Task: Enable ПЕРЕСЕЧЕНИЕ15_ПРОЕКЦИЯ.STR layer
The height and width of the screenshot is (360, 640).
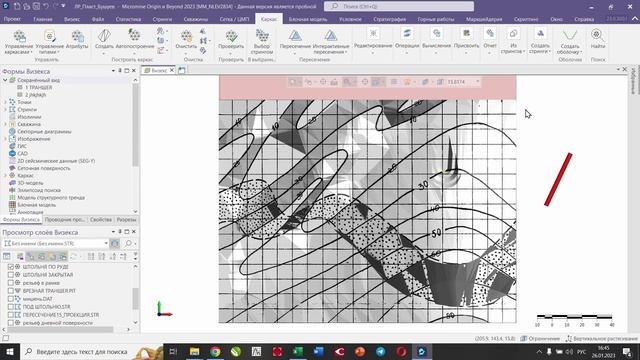Action: click(11, 315)
